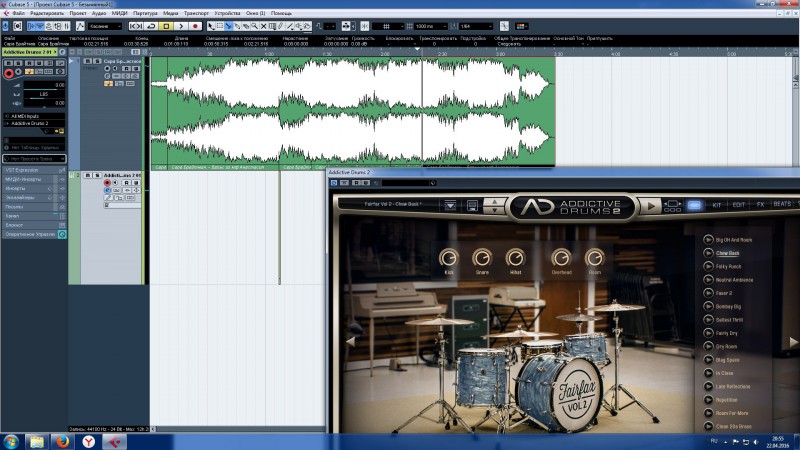Select the Erase tool
Viewport: 800px width, 450px height.
click(246, 26)
